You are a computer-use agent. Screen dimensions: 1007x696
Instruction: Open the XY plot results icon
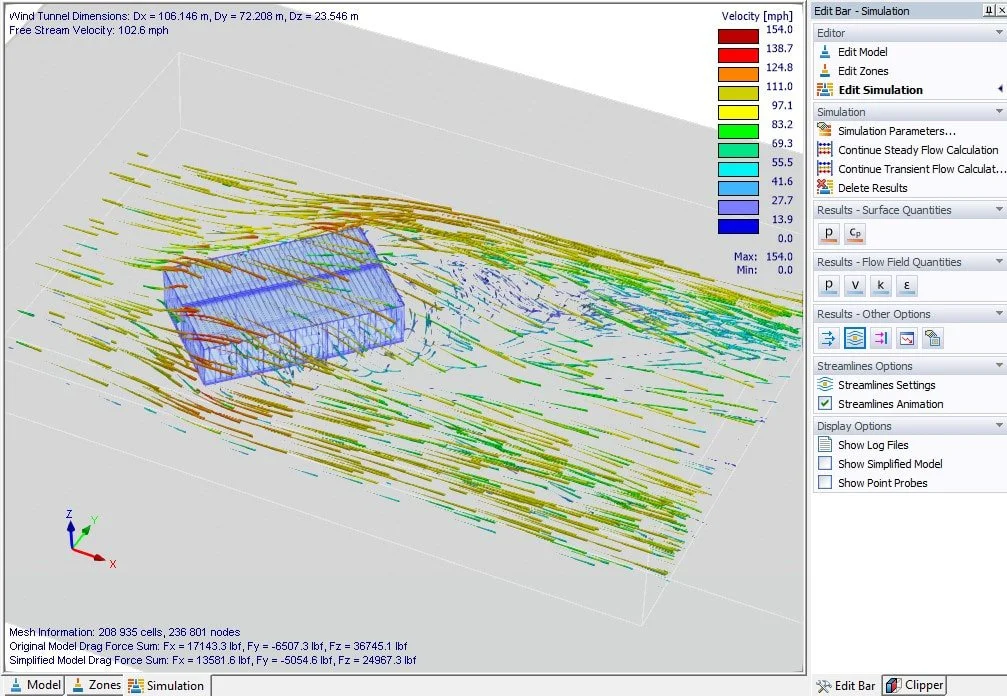pos(908,338)
